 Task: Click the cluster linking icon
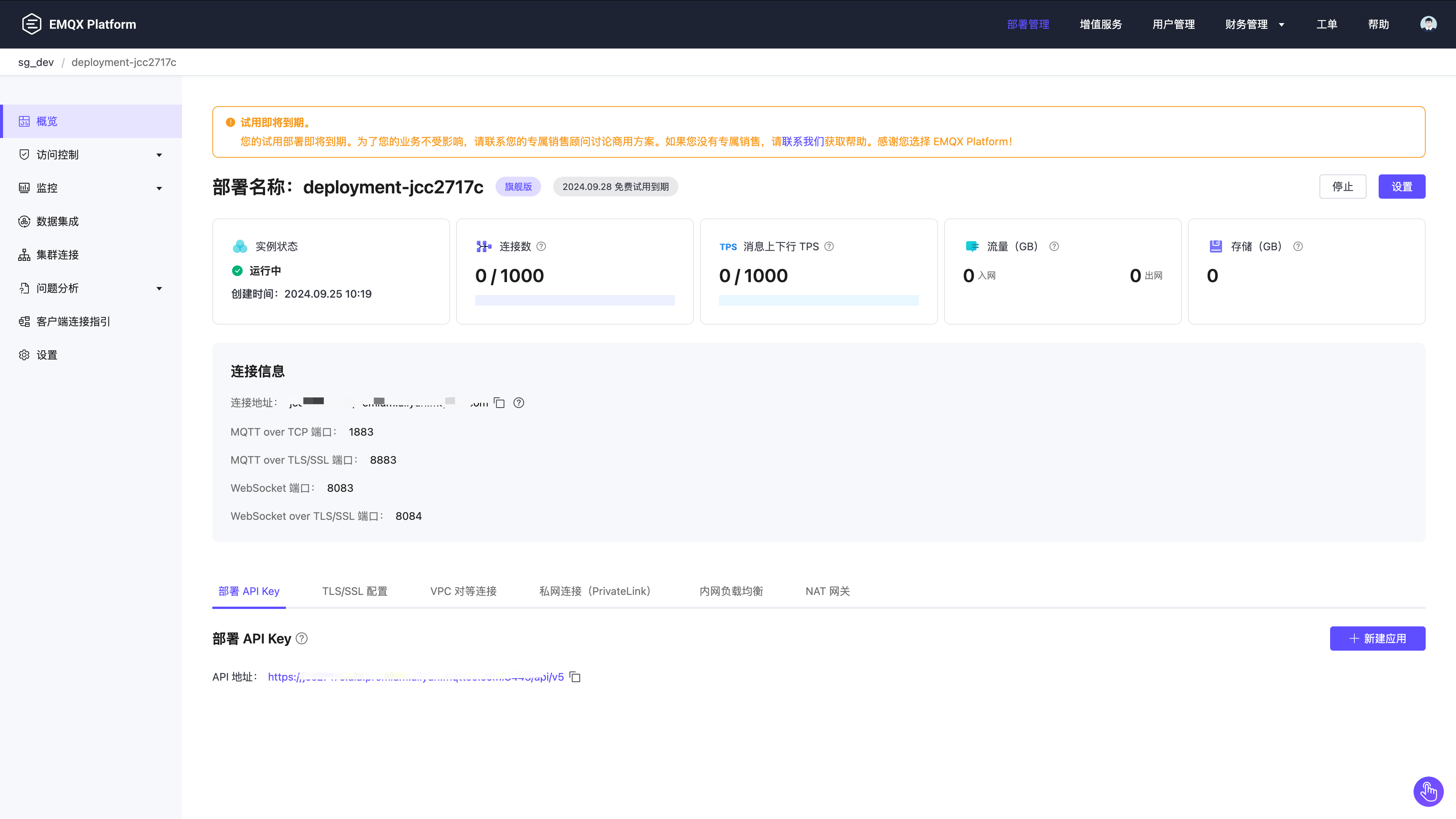[24, 254]
